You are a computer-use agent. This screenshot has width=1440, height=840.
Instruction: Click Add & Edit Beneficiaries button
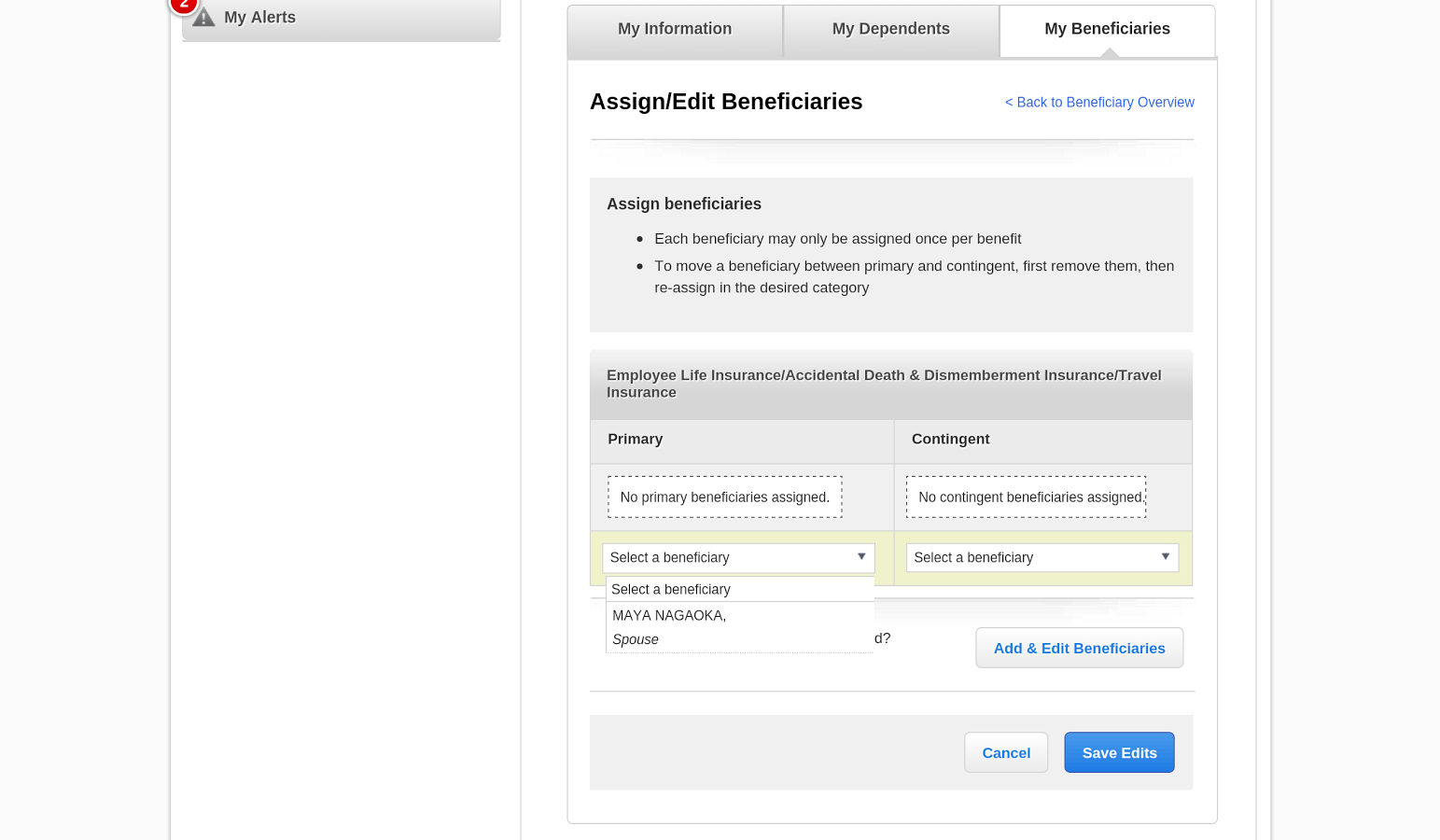(x=1079, y=648)
